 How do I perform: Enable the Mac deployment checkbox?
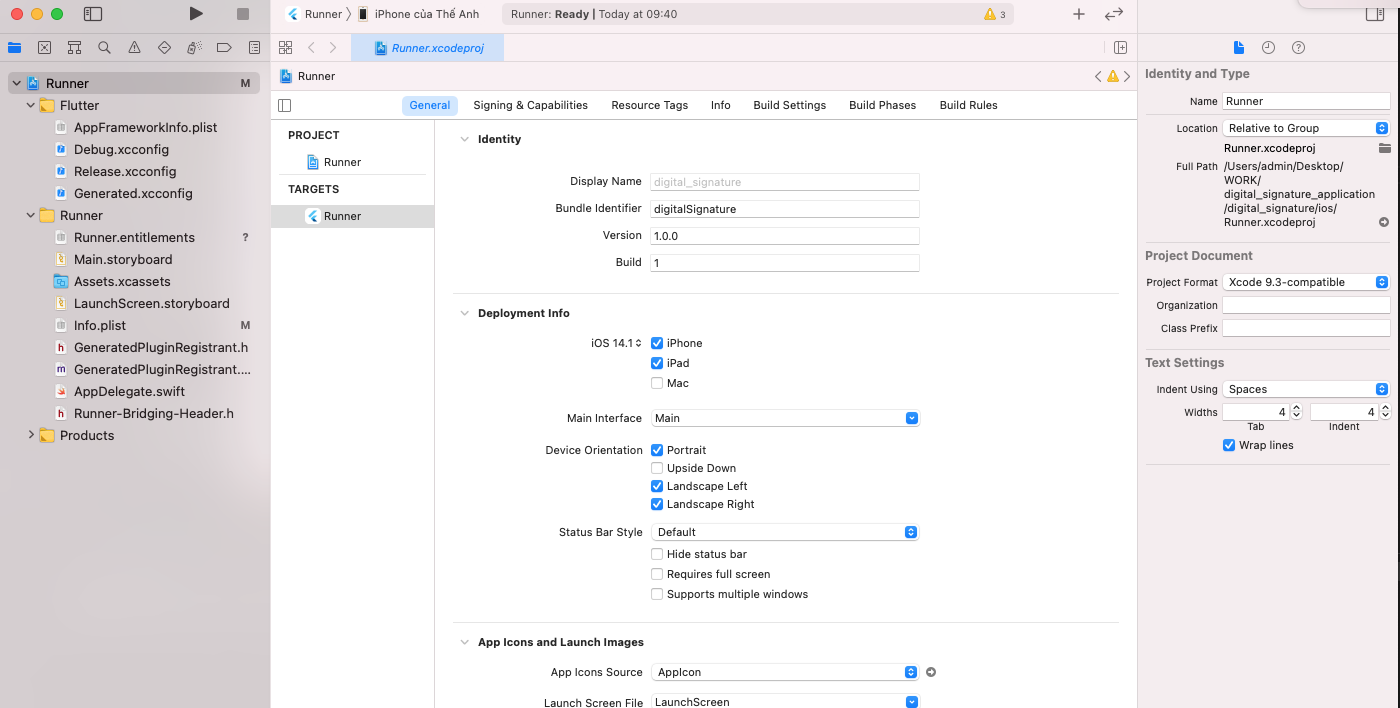(x=657, y=383)
